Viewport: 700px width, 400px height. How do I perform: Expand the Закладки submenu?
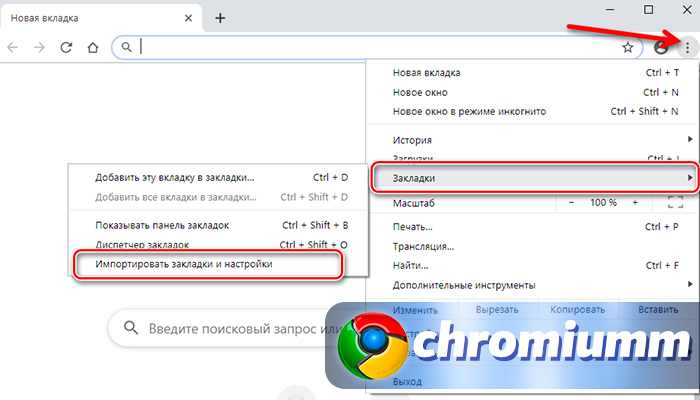pyautogui.click(x=535, y=178)
